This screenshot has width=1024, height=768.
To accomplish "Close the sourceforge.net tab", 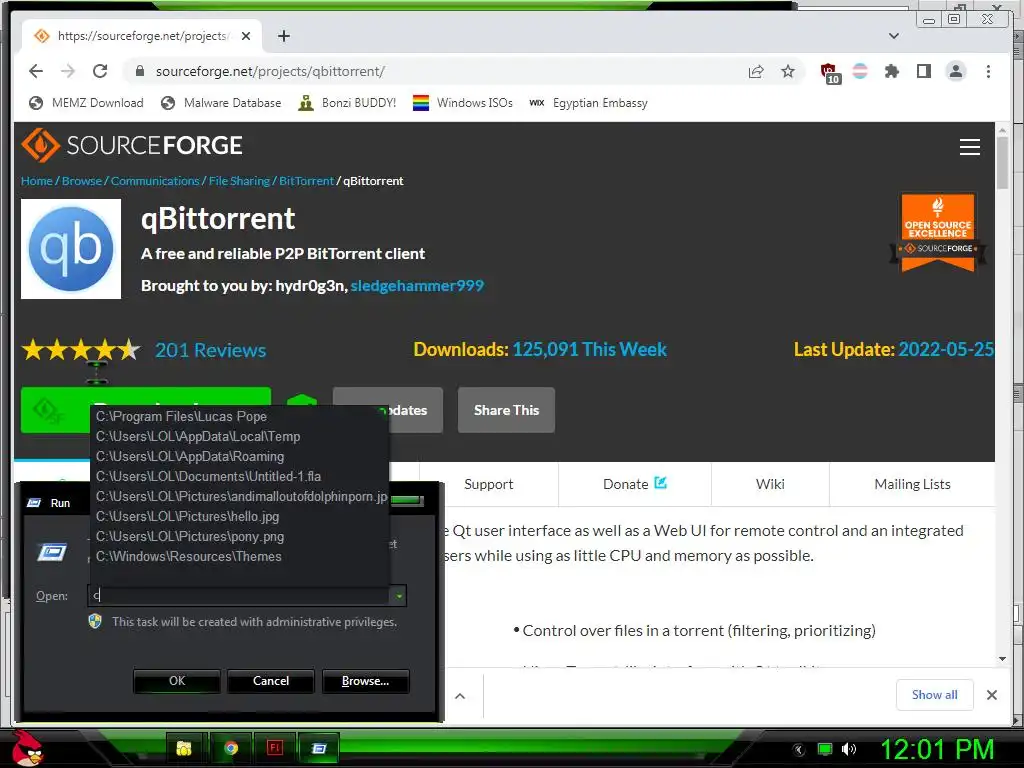I will (246, 36).
